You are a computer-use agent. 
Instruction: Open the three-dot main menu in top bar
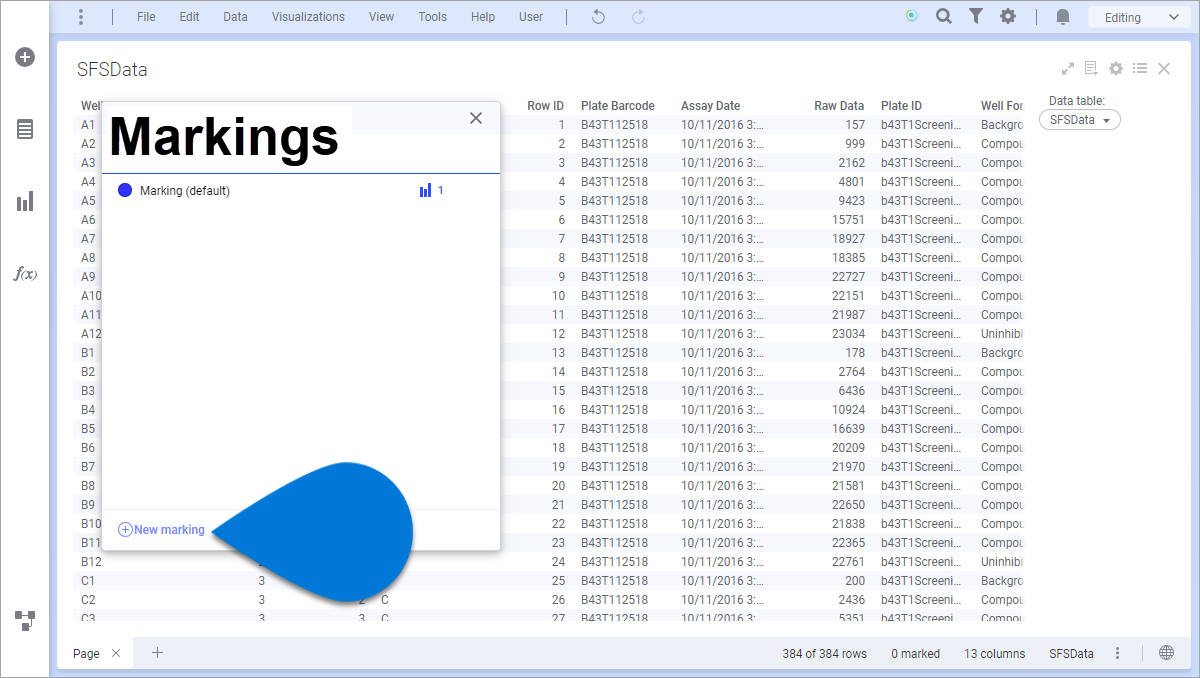tap(81, 17)
